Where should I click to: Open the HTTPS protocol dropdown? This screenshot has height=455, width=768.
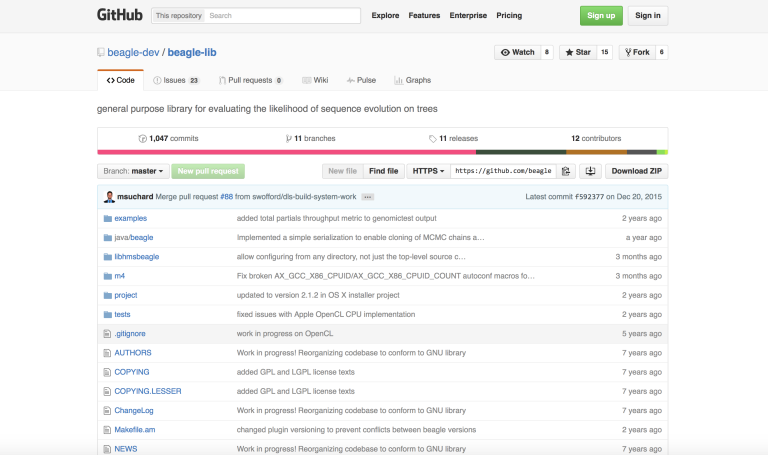428,171
